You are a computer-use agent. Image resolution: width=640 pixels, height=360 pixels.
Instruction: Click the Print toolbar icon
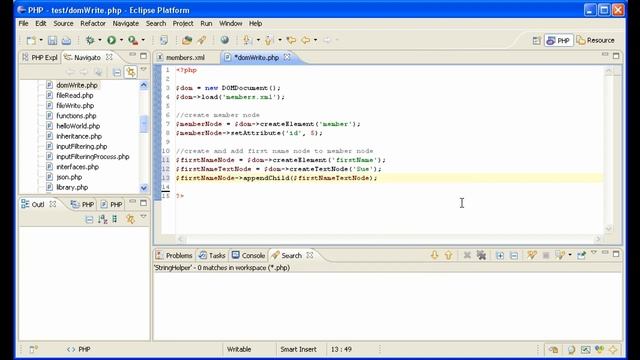pos(66,40)
